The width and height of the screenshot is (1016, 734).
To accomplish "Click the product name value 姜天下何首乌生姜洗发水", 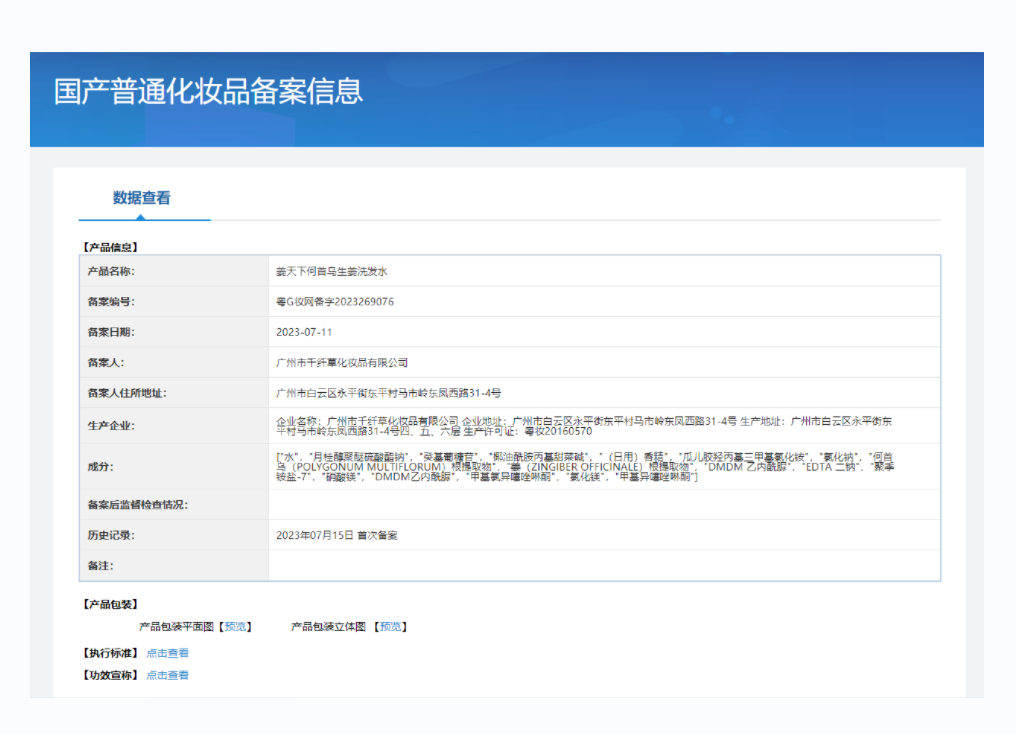I will pos(338,271).
